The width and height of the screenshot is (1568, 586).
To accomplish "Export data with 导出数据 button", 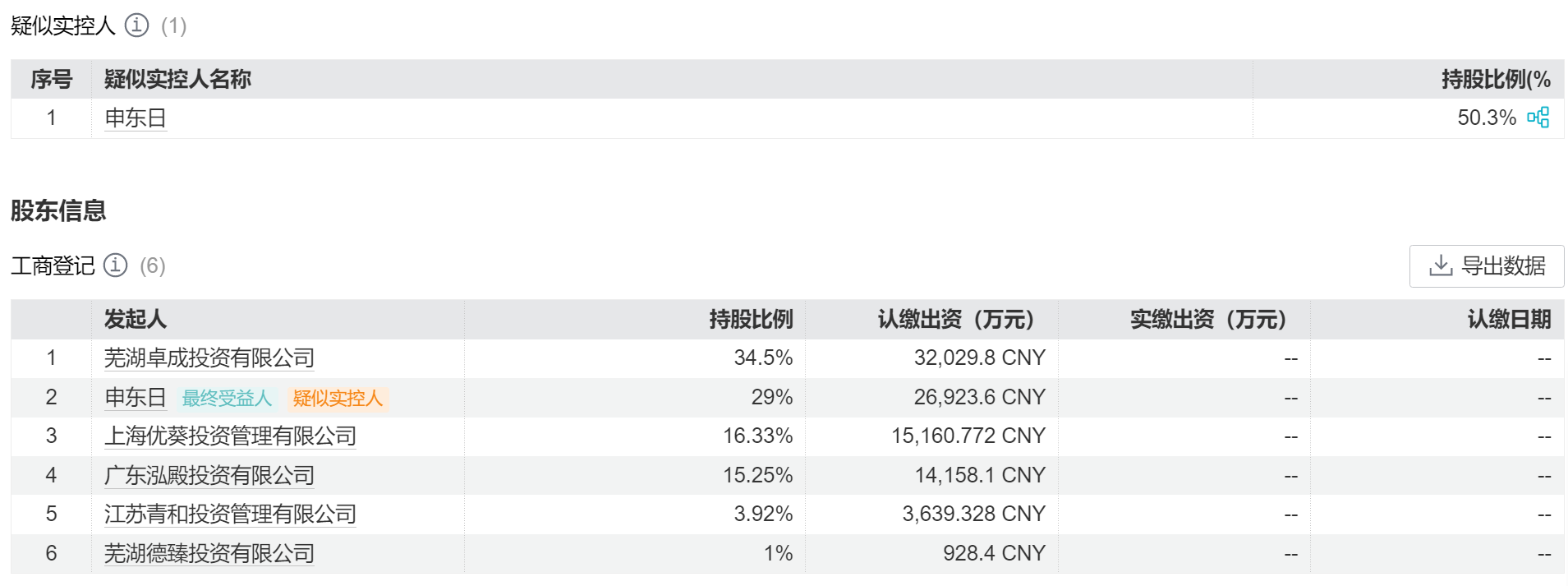I will (1487, 266).
